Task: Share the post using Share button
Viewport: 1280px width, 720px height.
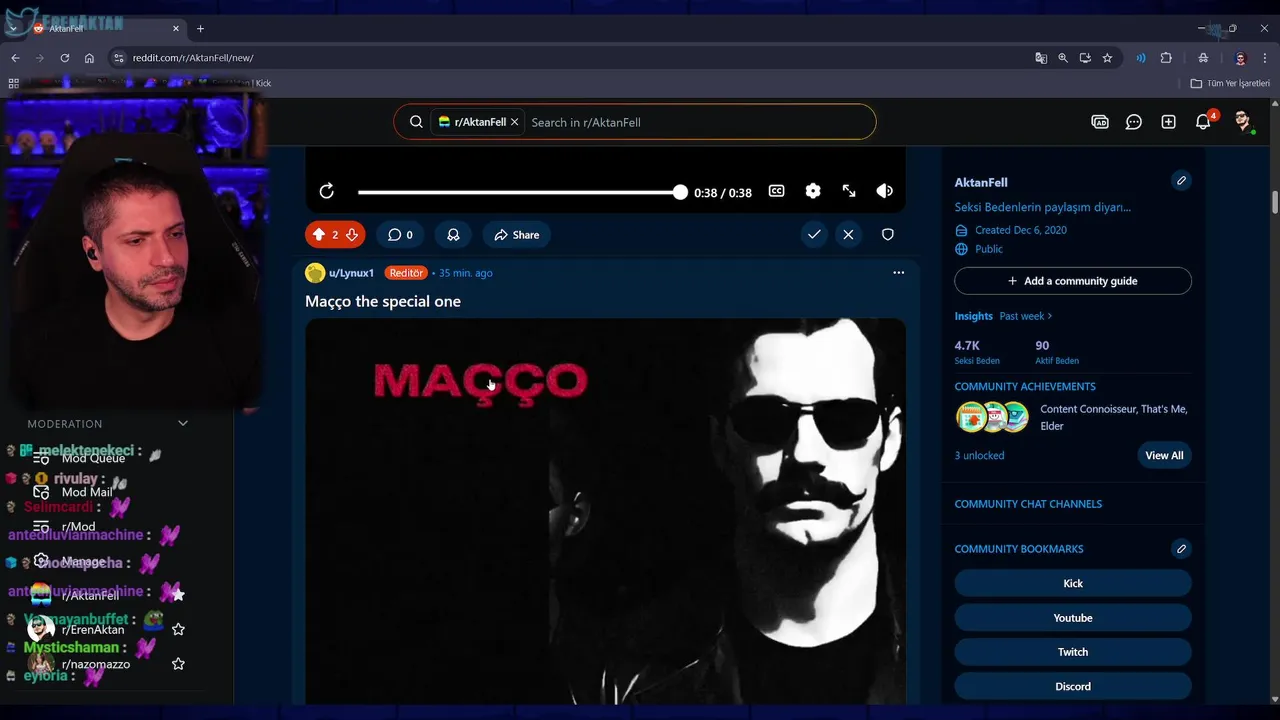Action: click(x=516, y=235)
